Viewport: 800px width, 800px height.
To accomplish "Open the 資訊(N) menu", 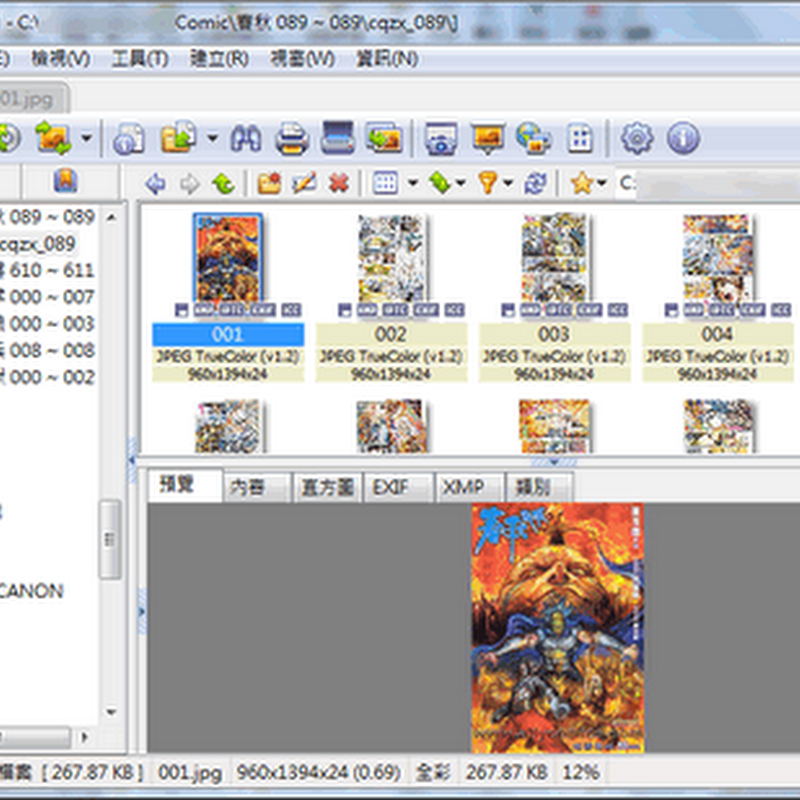I will 388,59.
